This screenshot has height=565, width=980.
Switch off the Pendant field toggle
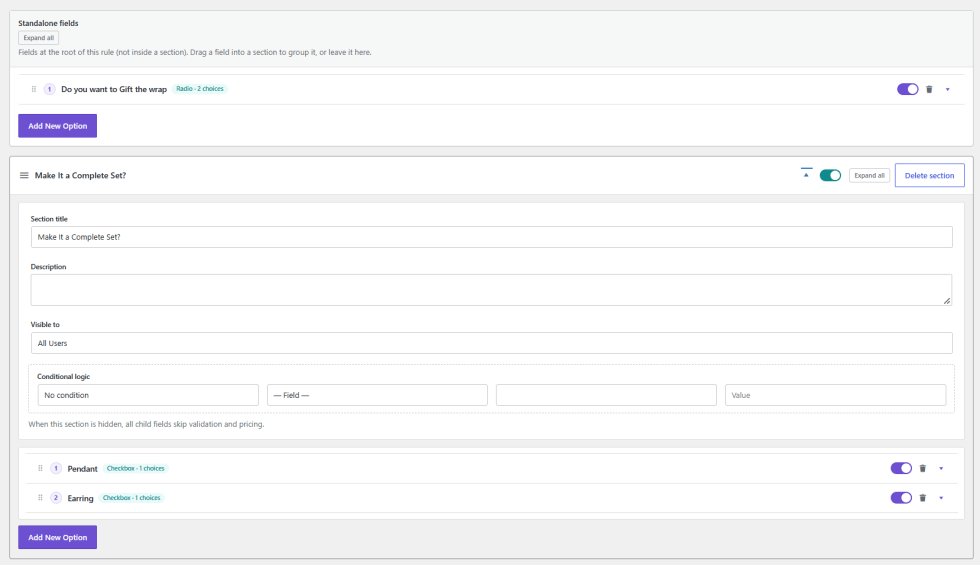[901, 468]
